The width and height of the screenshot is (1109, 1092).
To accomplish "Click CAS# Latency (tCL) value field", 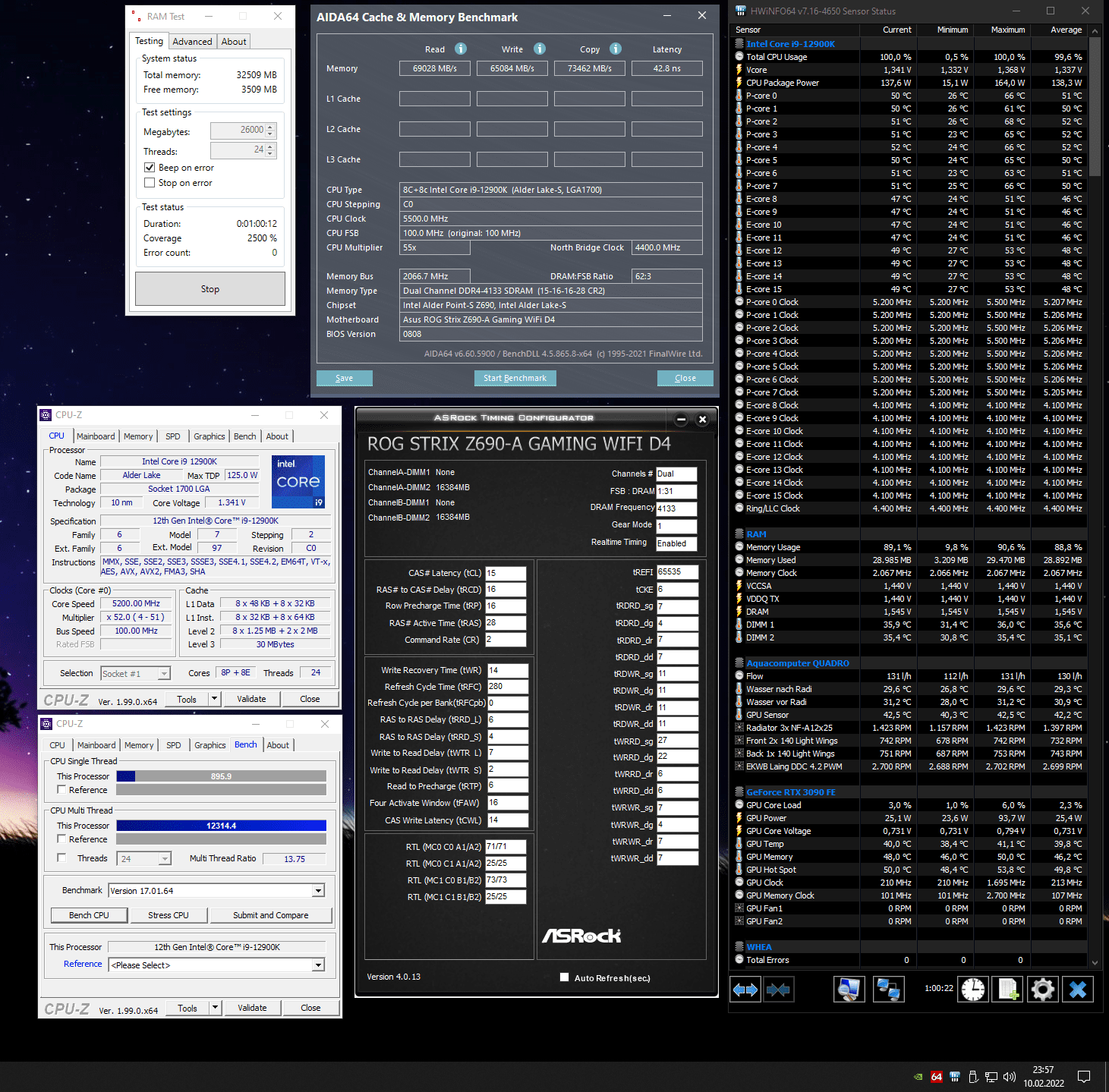I will click(x=506, y=573).
